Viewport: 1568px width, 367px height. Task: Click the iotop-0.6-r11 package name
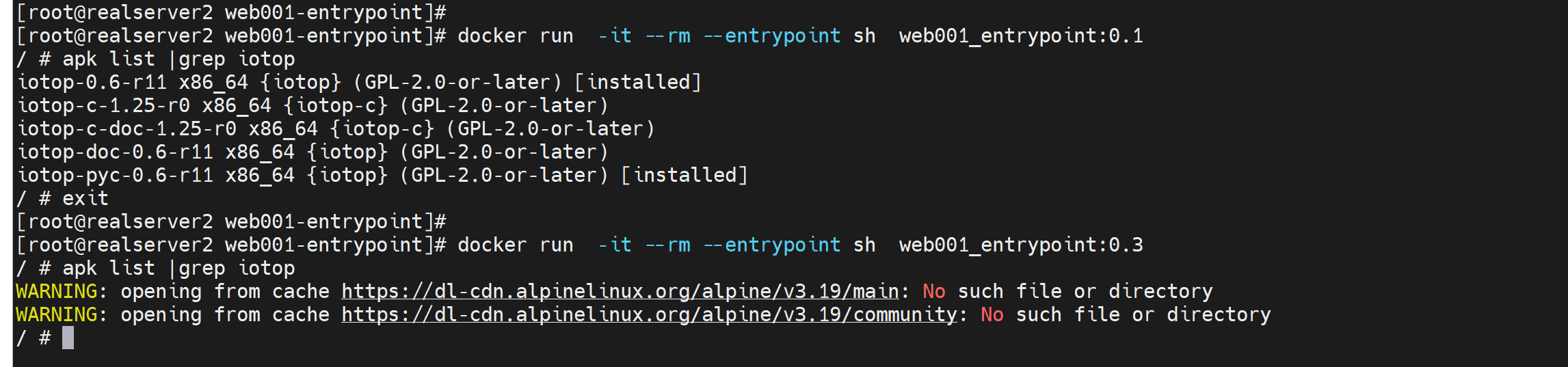coord(92,83)
